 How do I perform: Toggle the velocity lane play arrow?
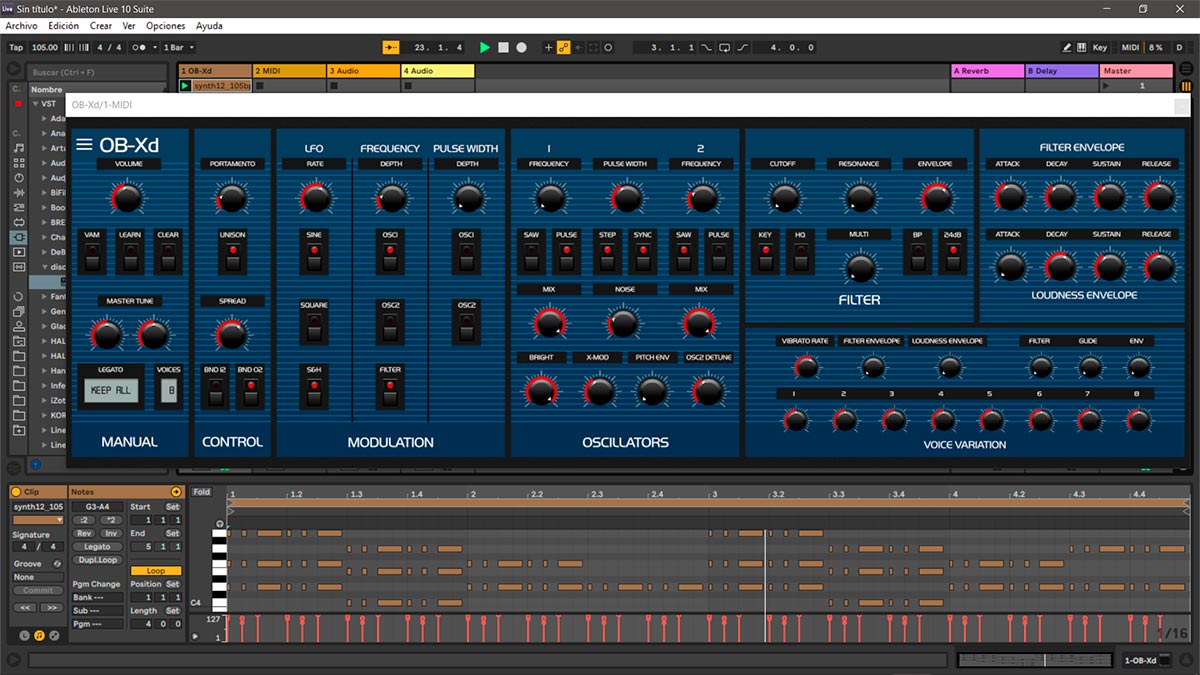pyautogui.click(x=195, y=636)
